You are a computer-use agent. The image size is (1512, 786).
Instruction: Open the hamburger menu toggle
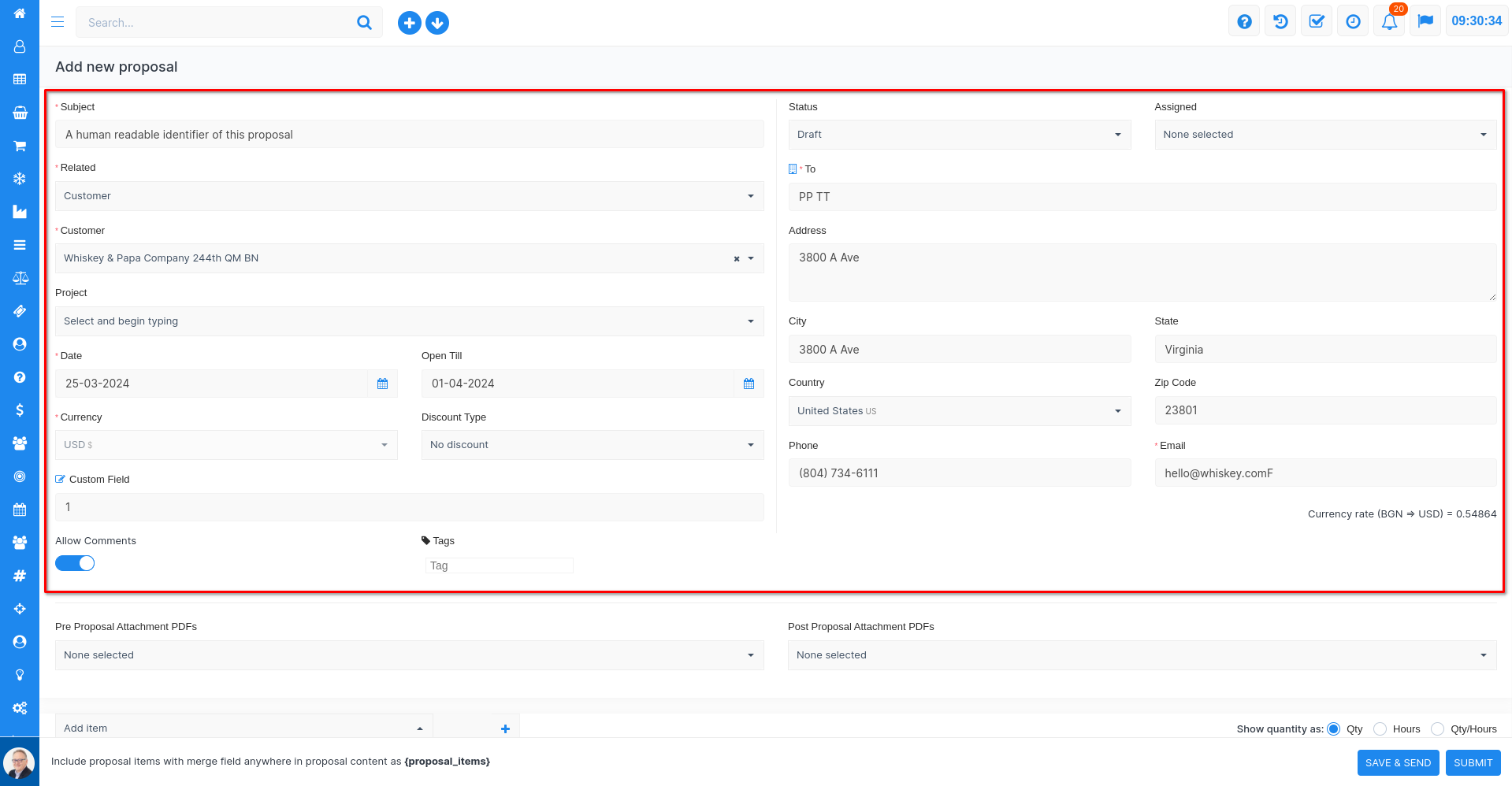(x=58, y=22)
